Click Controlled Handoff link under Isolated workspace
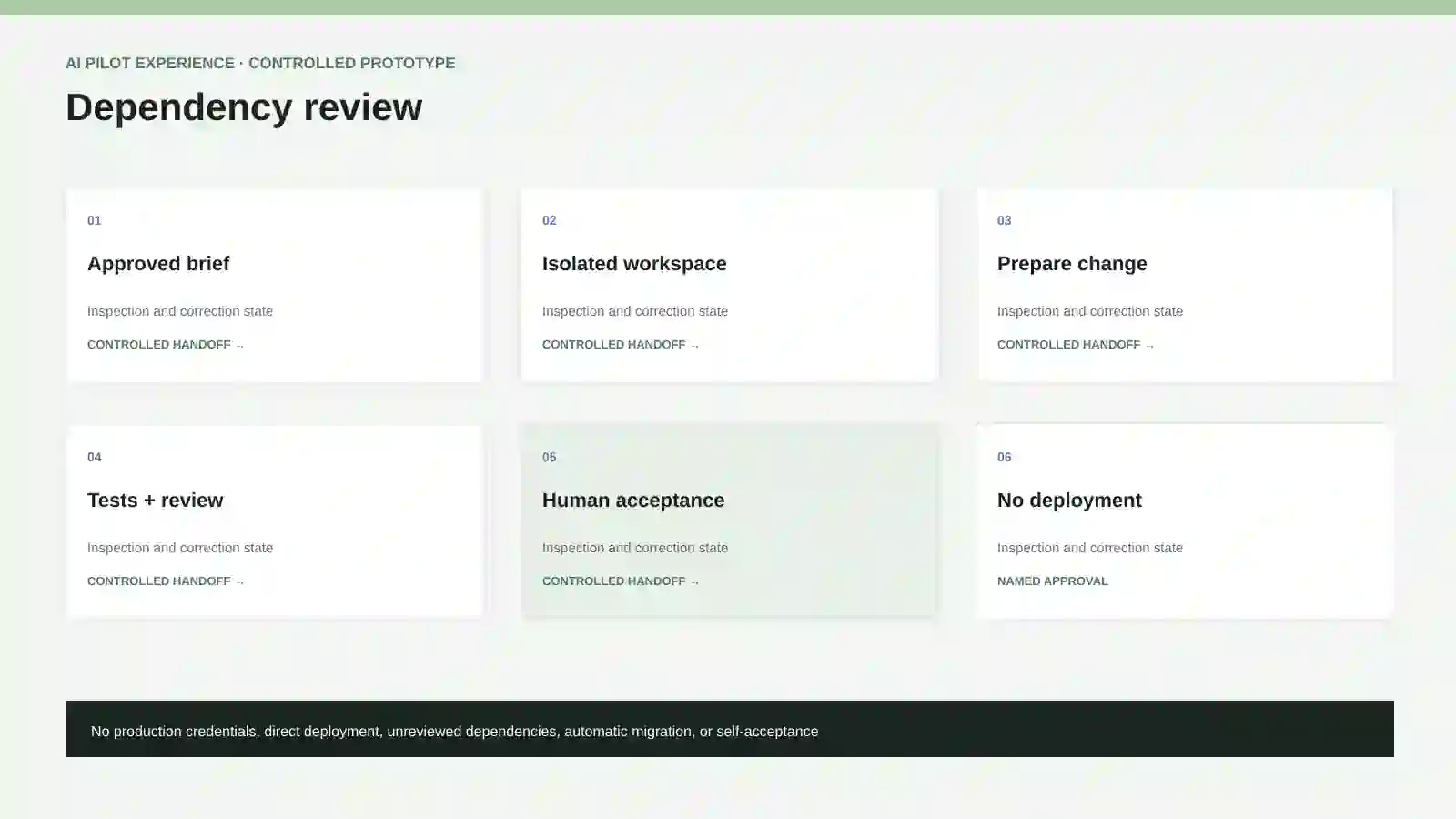The image size is (1456, 819). tap(621, 345)
